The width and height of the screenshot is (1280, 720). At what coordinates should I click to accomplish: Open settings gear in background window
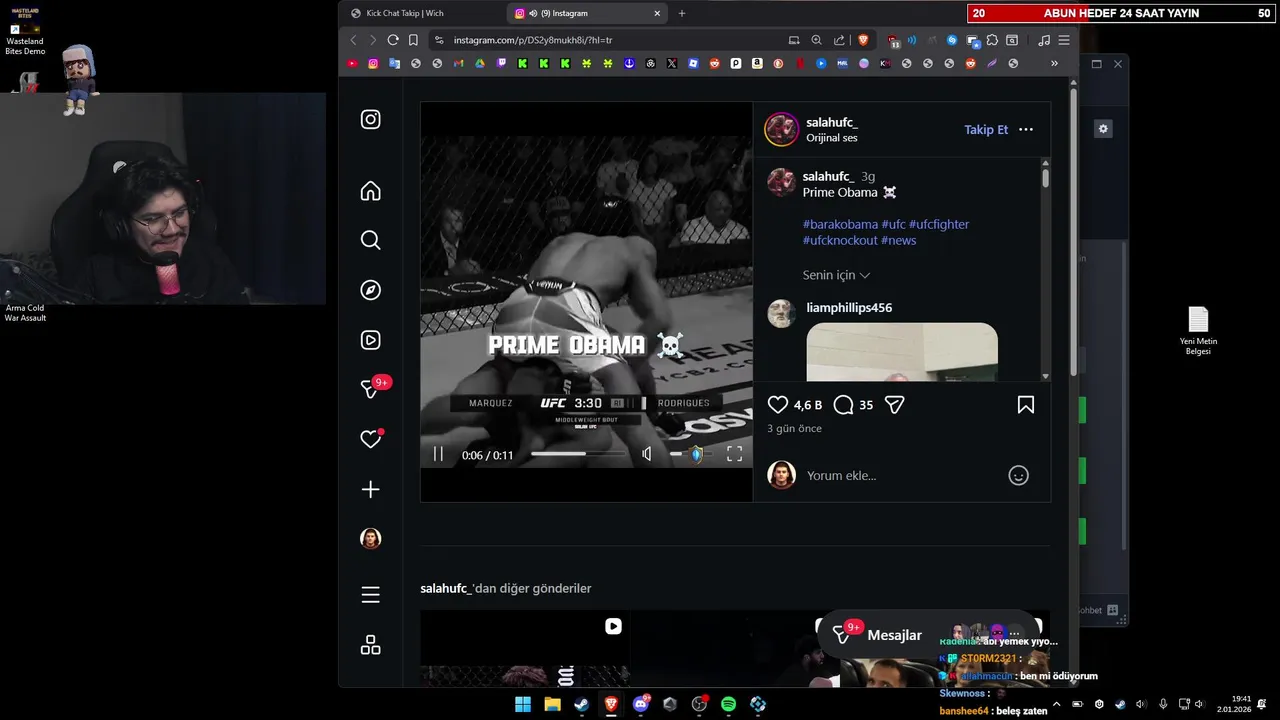[x=1103, y=129]
